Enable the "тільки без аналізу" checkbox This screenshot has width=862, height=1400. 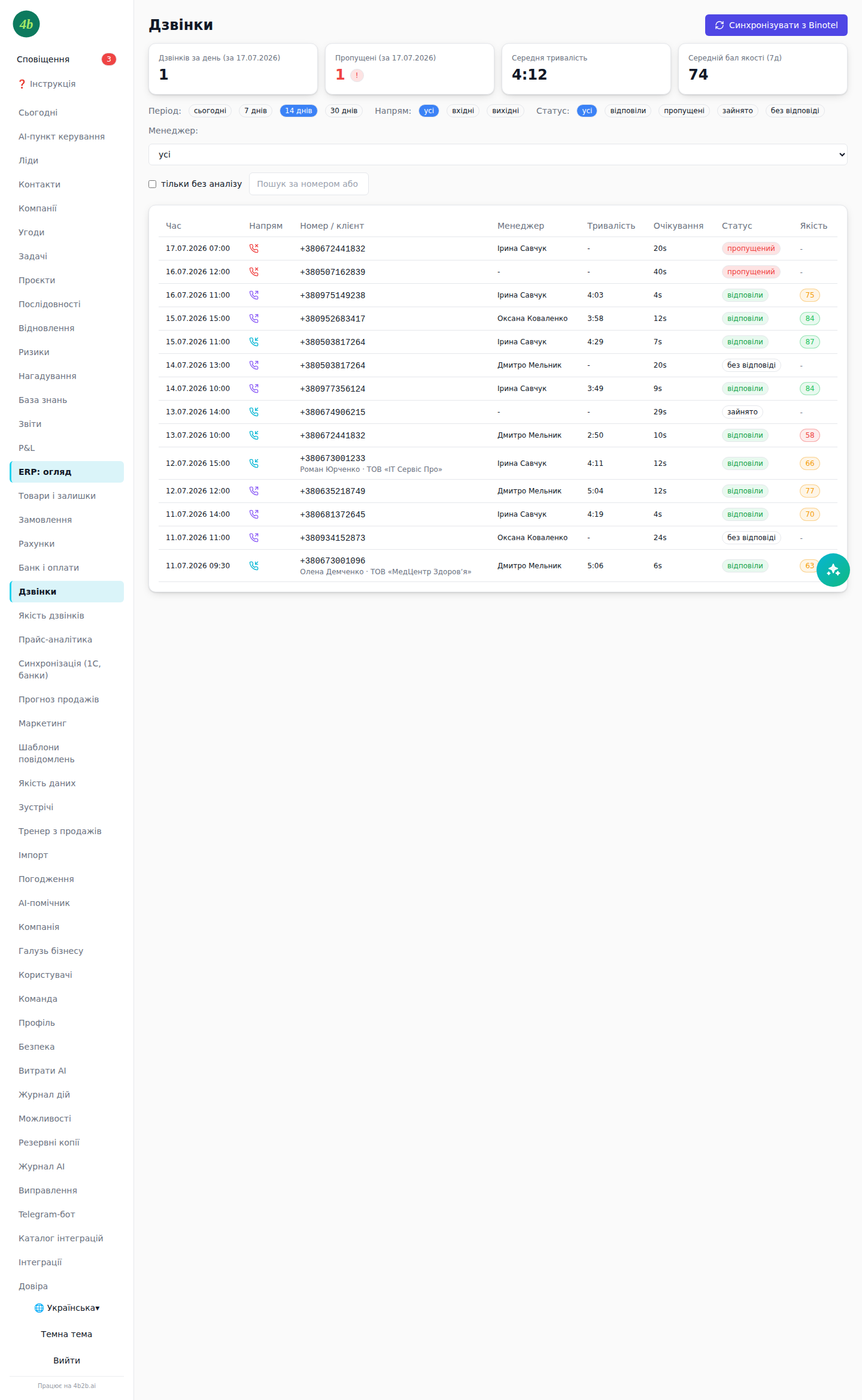(x=153, y=184)
